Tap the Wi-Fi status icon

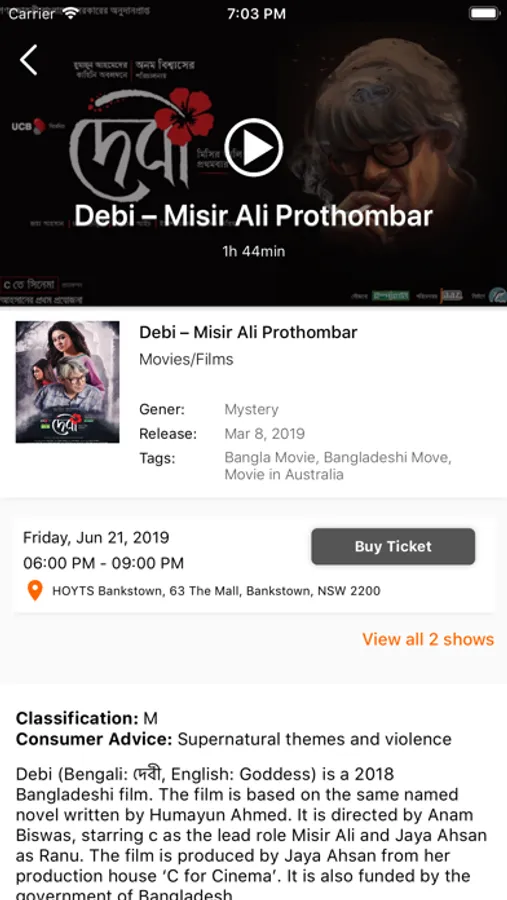click(71, 13)
